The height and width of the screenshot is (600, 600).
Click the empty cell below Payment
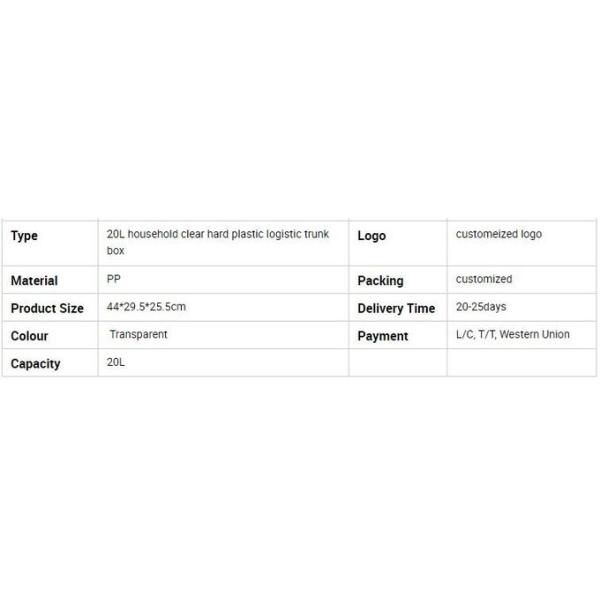coord(397,363)
